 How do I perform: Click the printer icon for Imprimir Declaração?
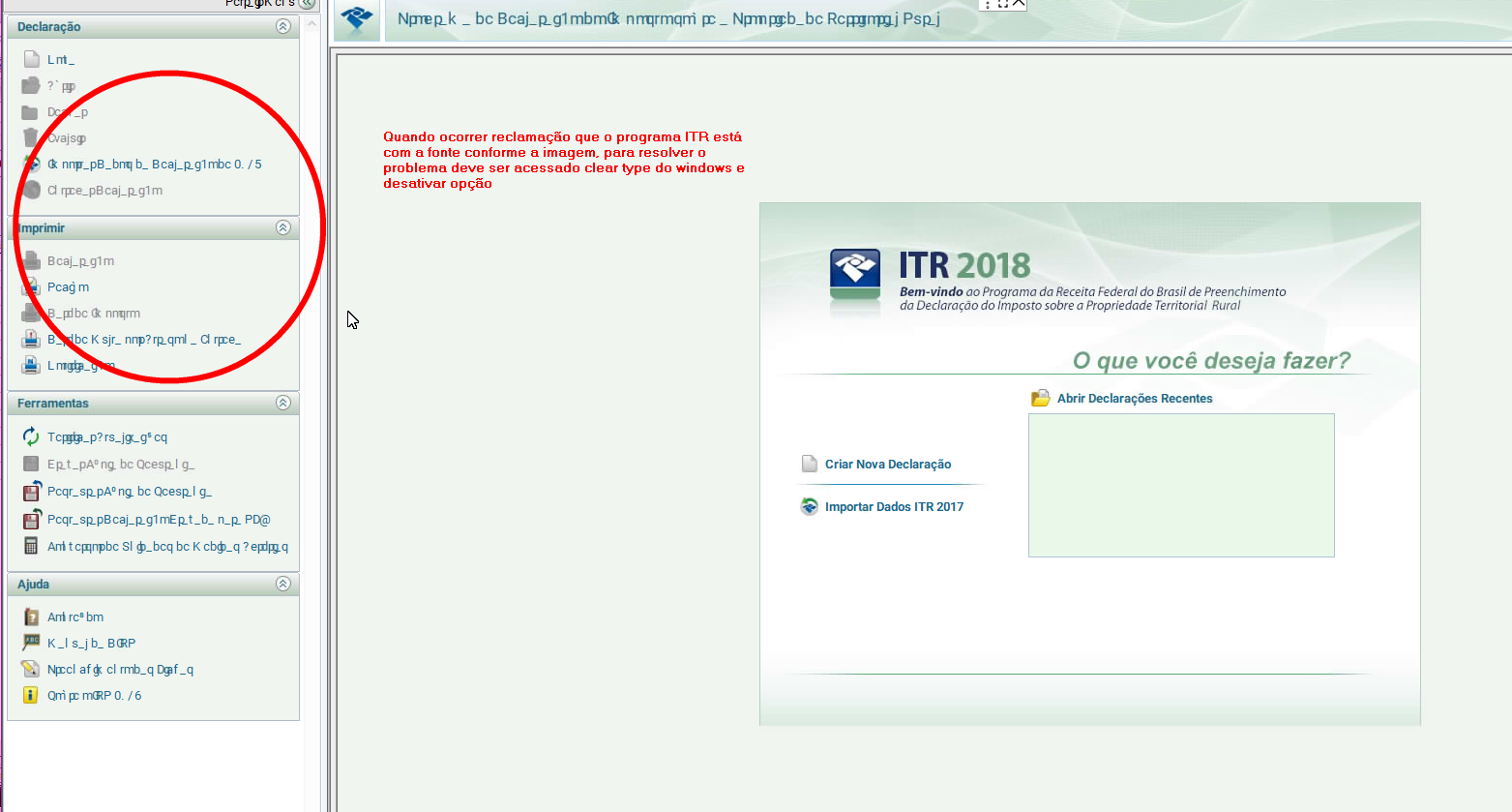coord(31,260)
